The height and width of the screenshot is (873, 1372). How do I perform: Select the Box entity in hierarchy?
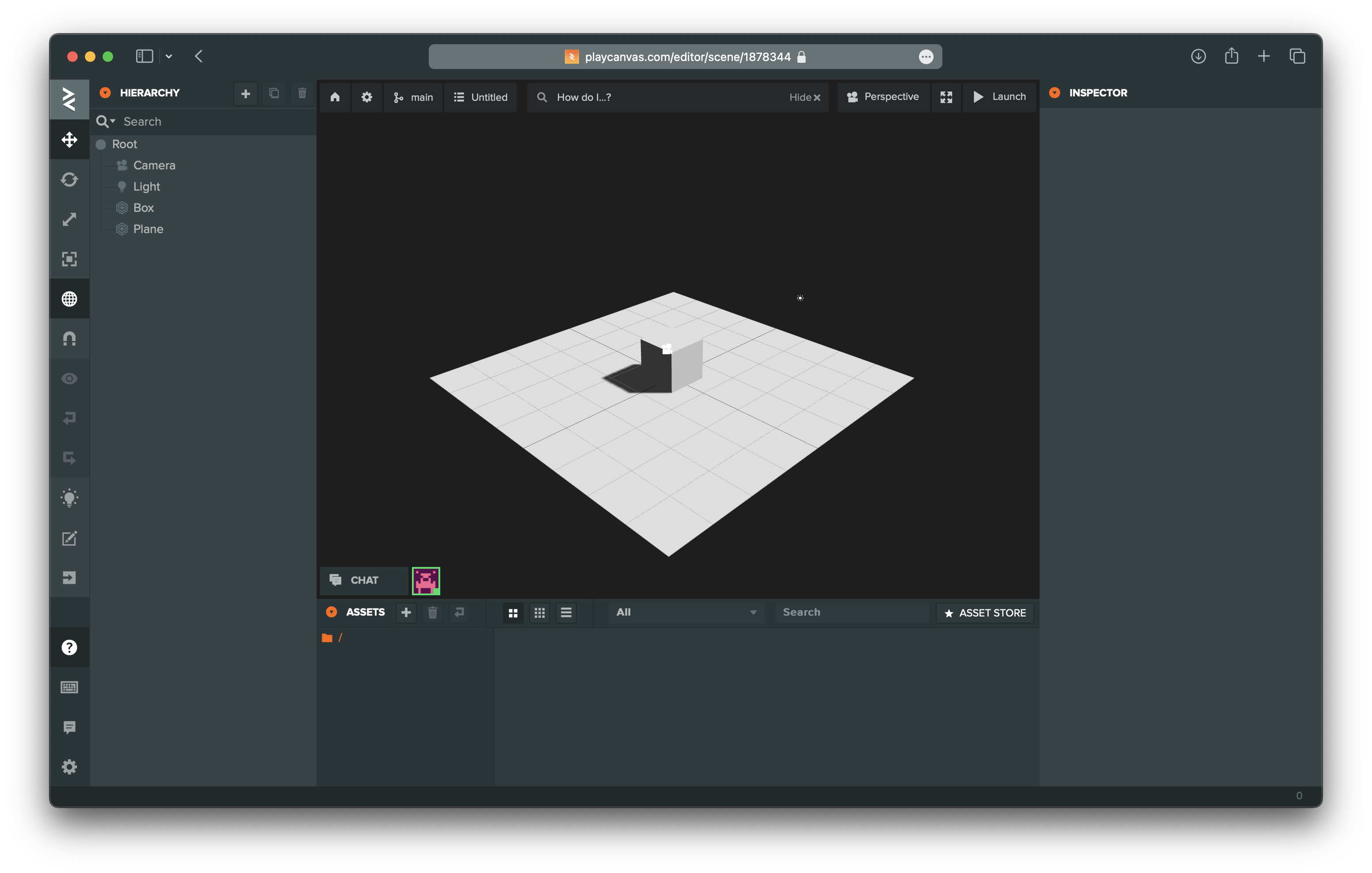[x=143, y=207]
